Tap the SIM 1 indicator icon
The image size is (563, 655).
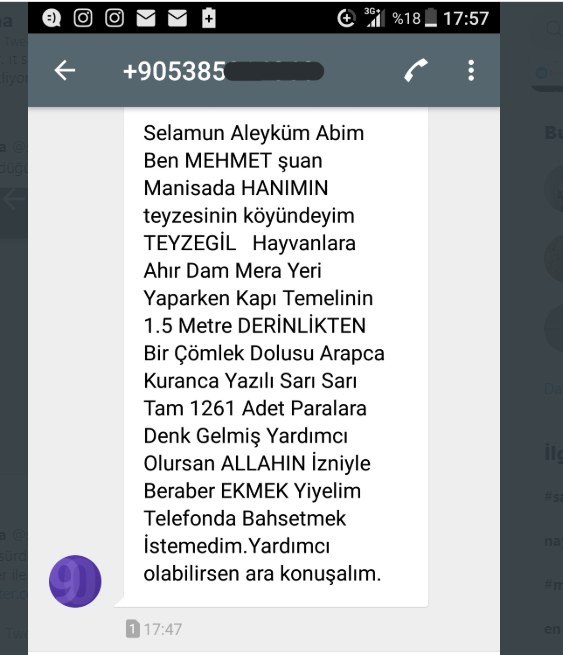132,629
